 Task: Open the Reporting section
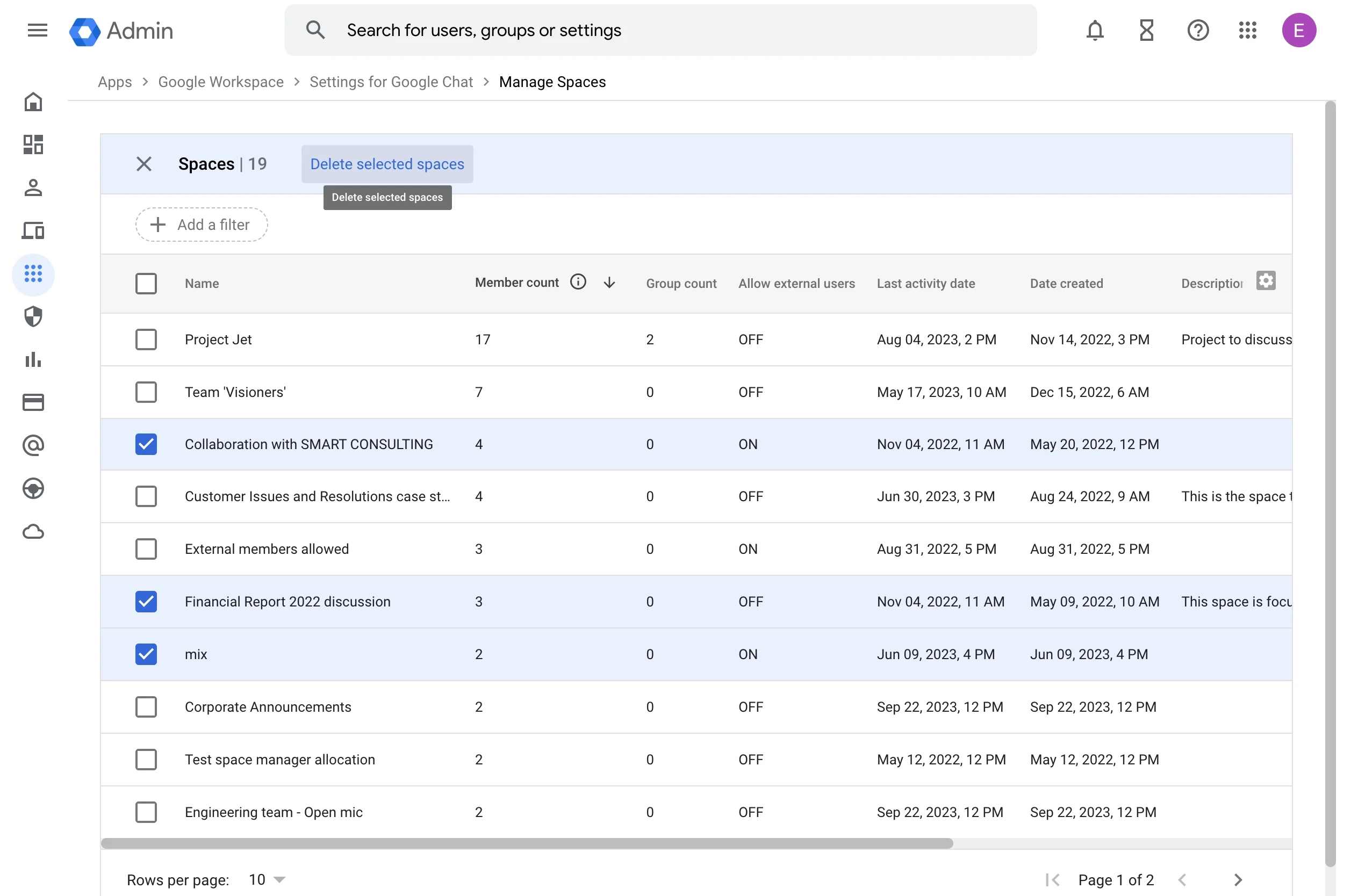tap(33, 360)
